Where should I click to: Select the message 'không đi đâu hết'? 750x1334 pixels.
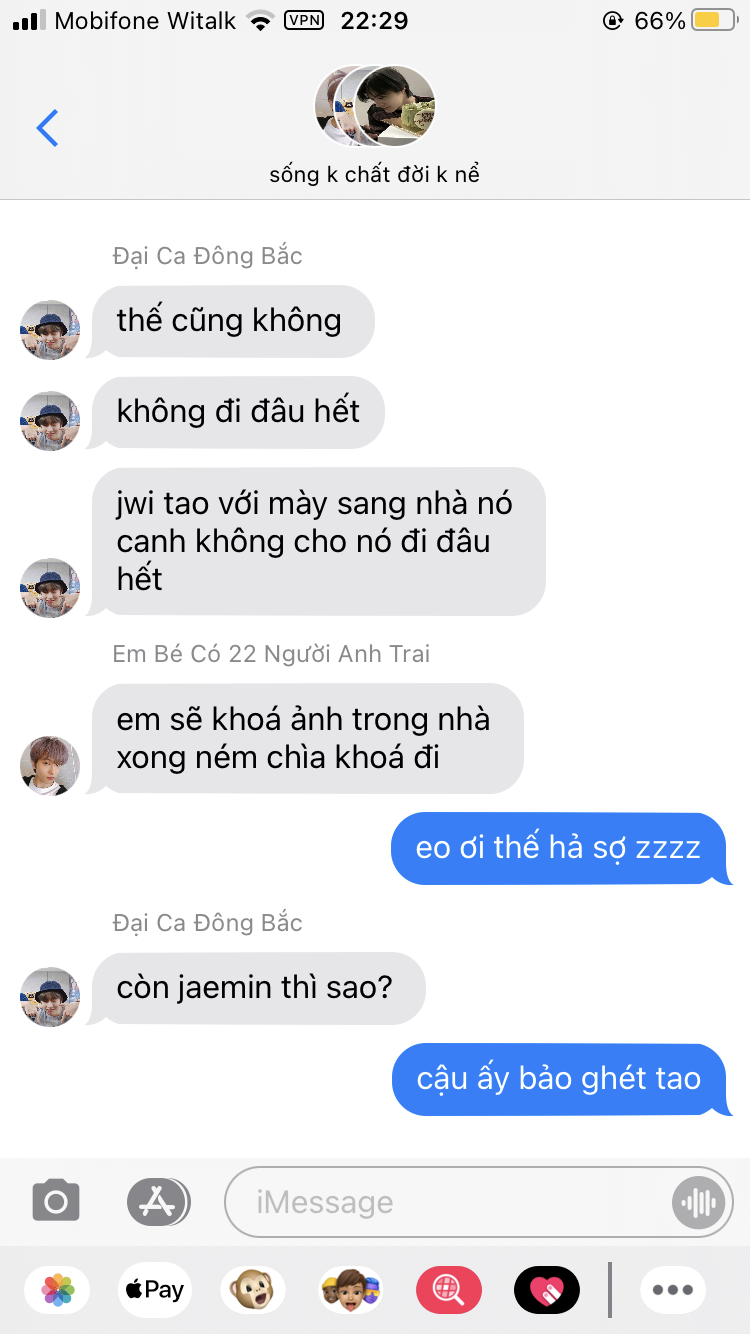coord(238,412)
